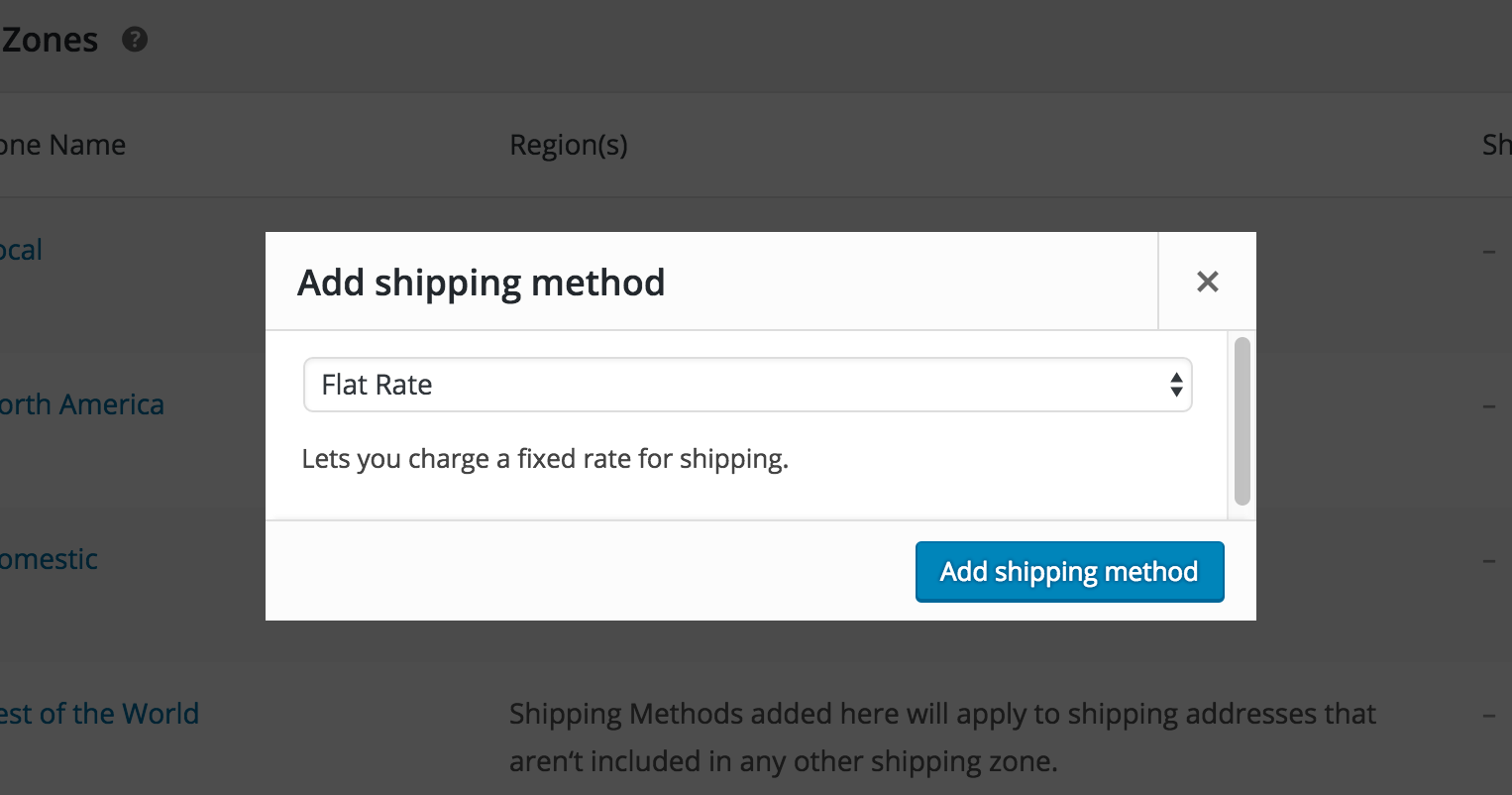Click the modal's vertical scrollbar thumb

pos(1242,421)
